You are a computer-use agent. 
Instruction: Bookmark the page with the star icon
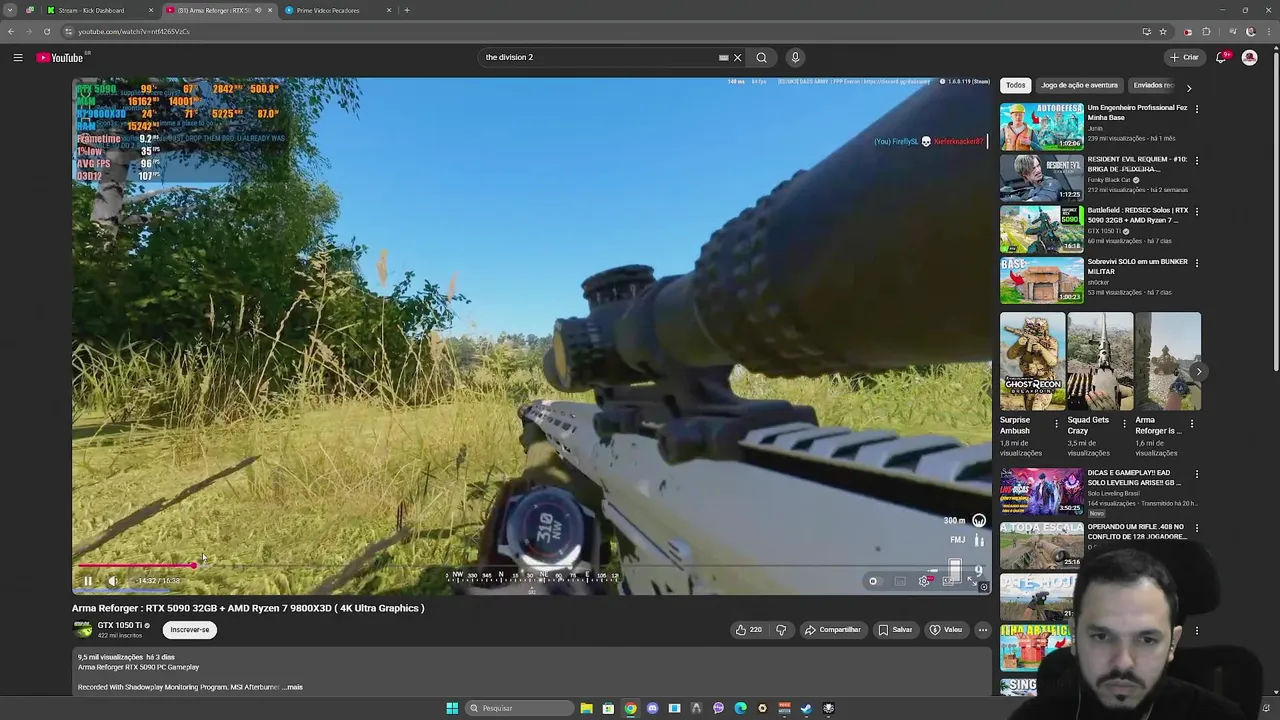click(x=1163, y=32)
